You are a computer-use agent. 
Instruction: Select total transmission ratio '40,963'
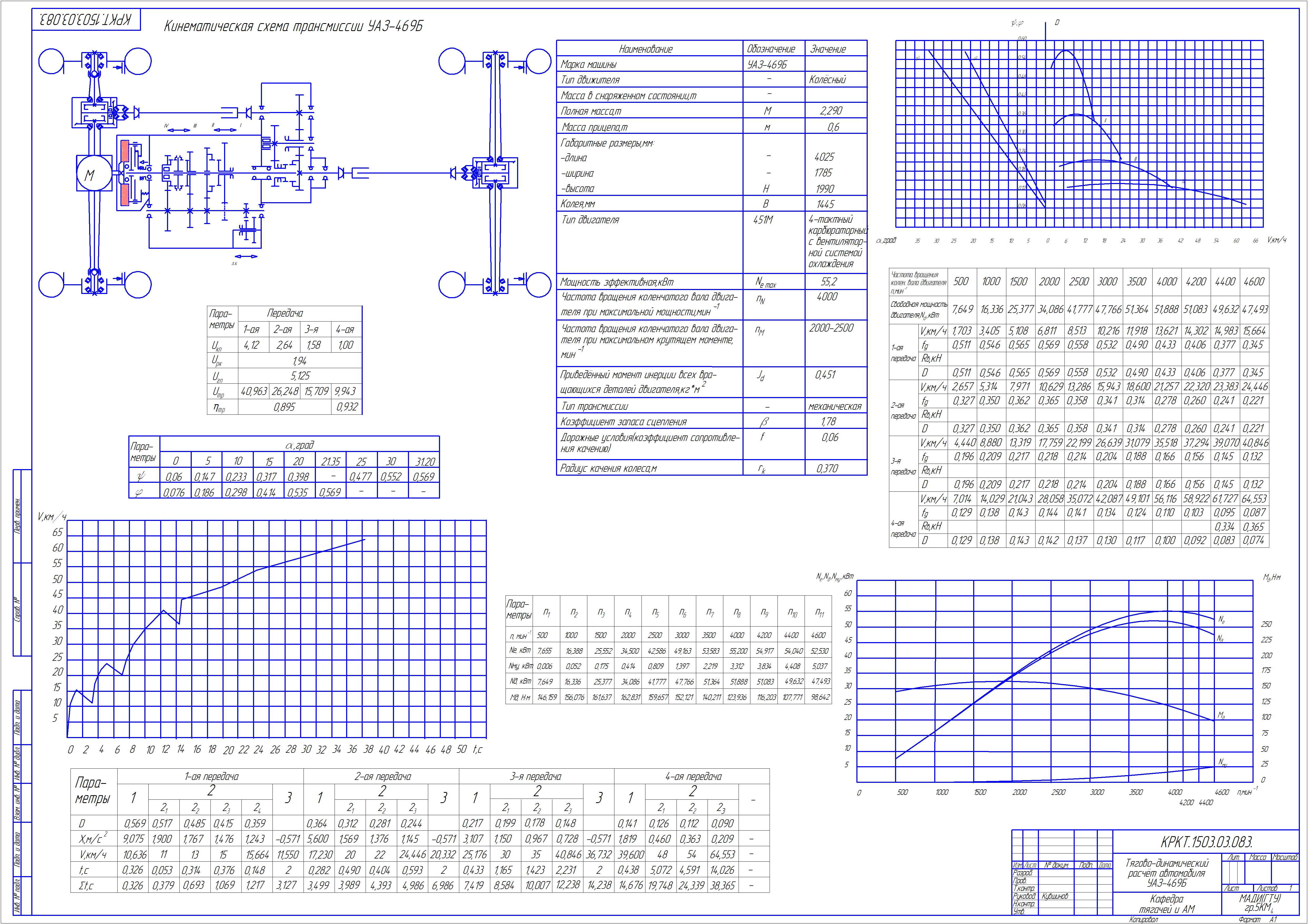coord(254,391)
